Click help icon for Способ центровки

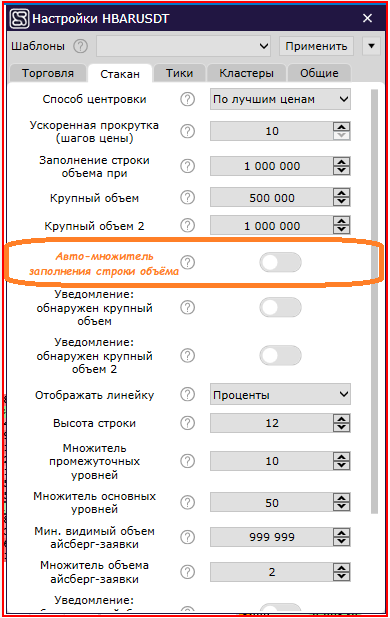188,99
